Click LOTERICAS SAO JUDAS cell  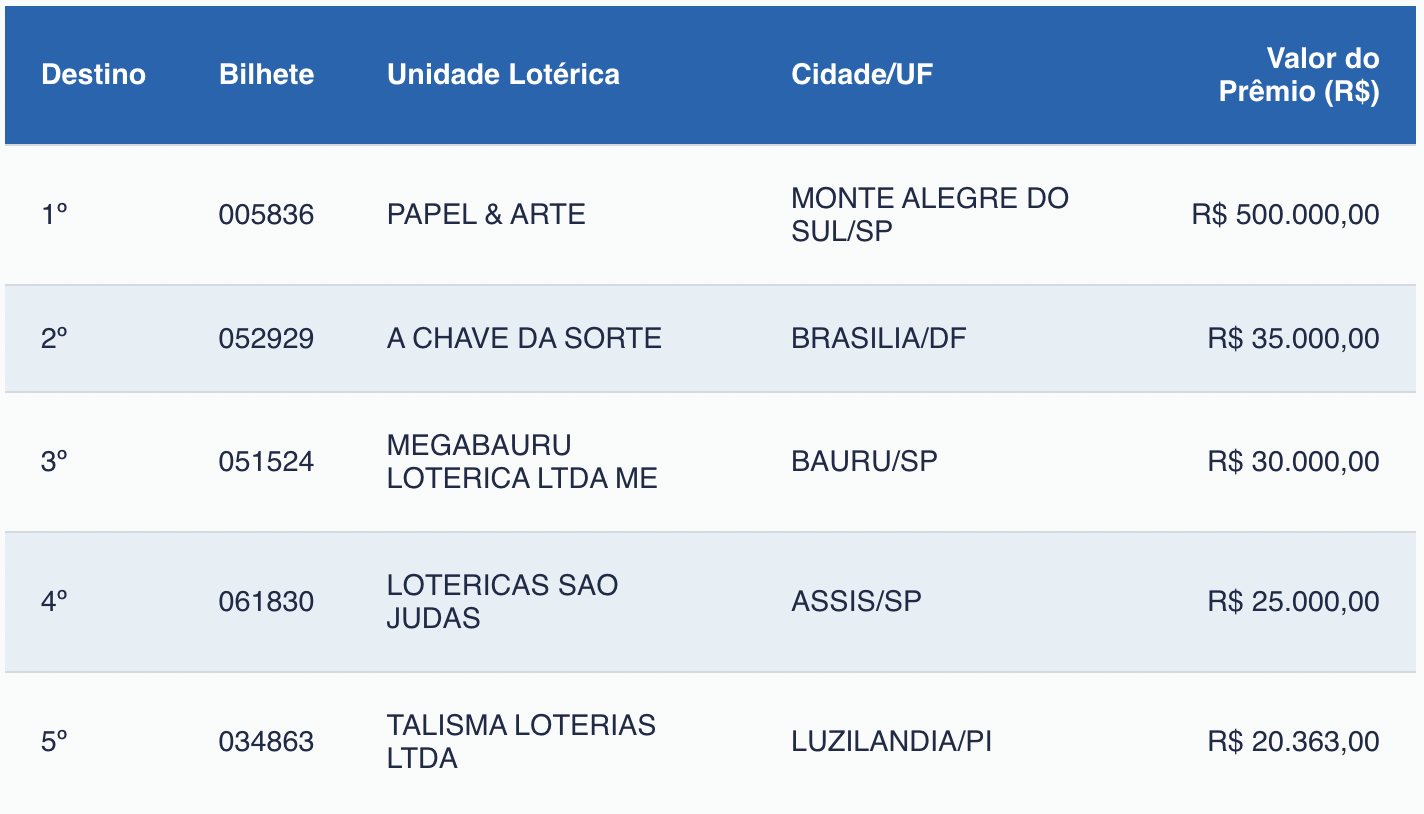coord(502,601)
